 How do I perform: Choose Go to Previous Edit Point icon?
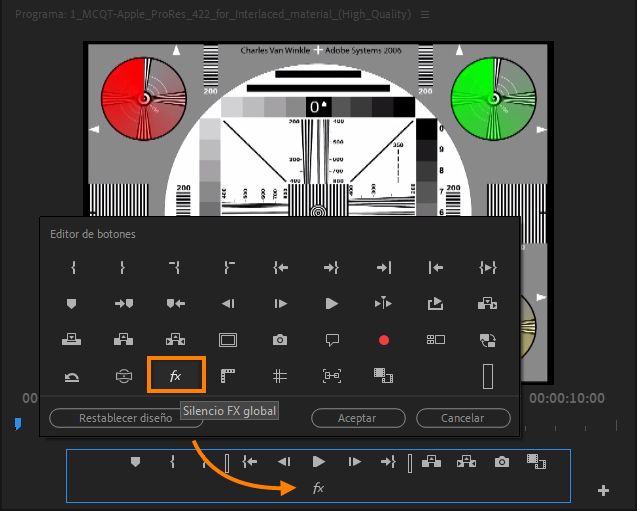436,268
